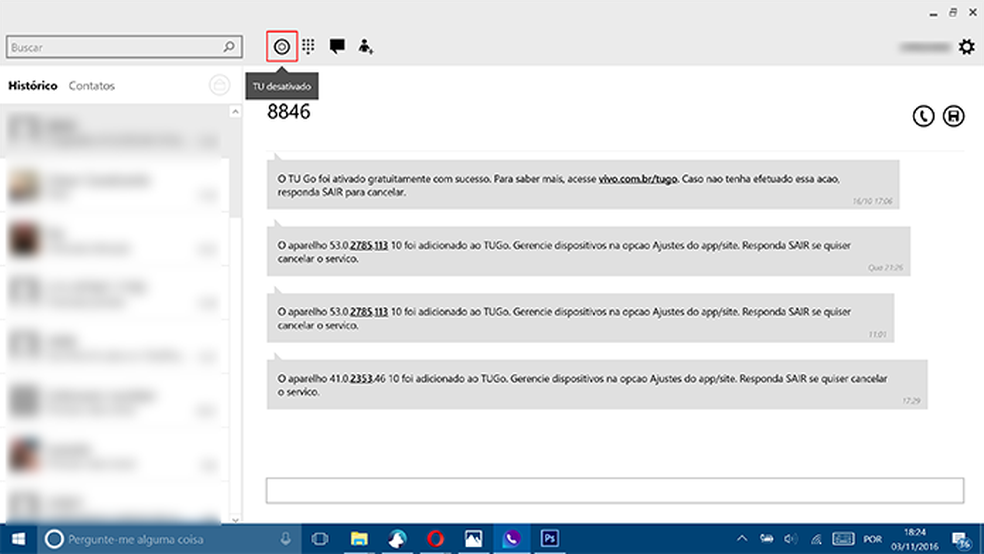Open the Windows Start menu

pyautogui.click(x=18, y=539)
